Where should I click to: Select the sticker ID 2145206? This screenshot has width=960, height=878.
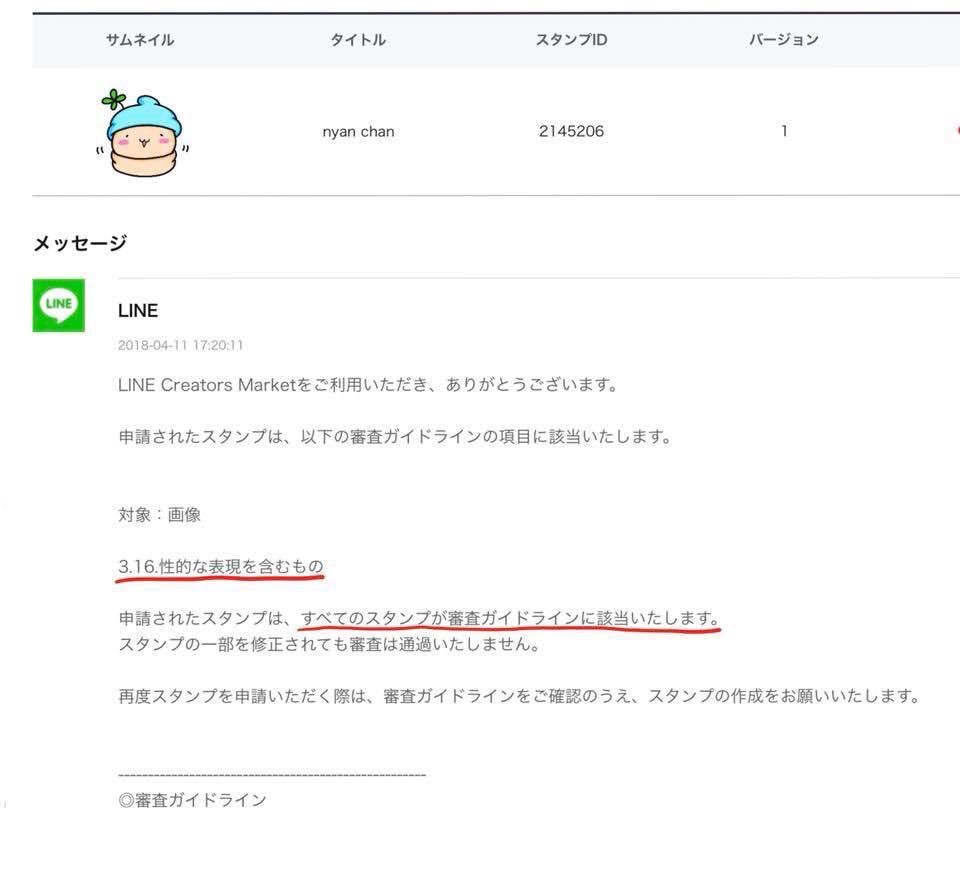click(x=571, y=131)
